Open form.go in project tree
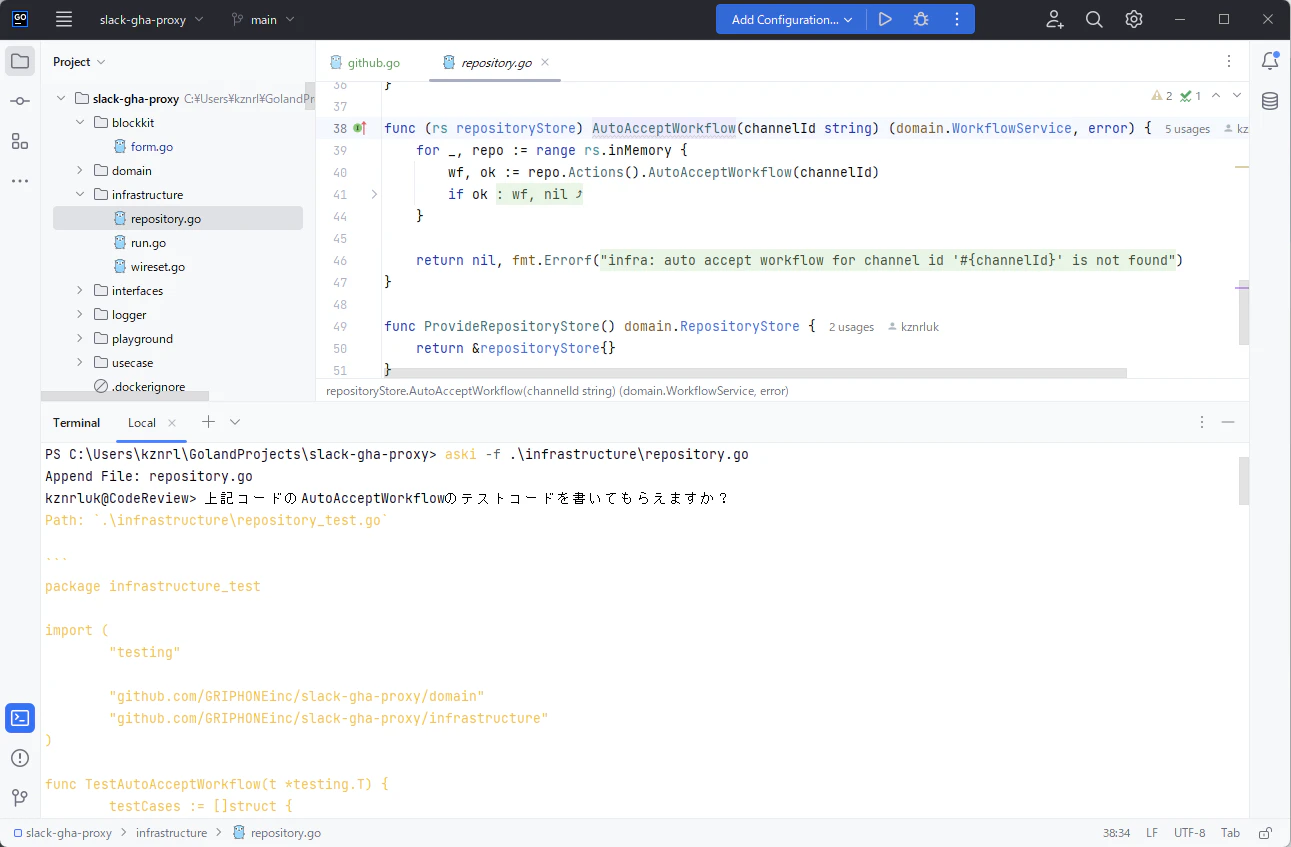 [x=152, y=147]
